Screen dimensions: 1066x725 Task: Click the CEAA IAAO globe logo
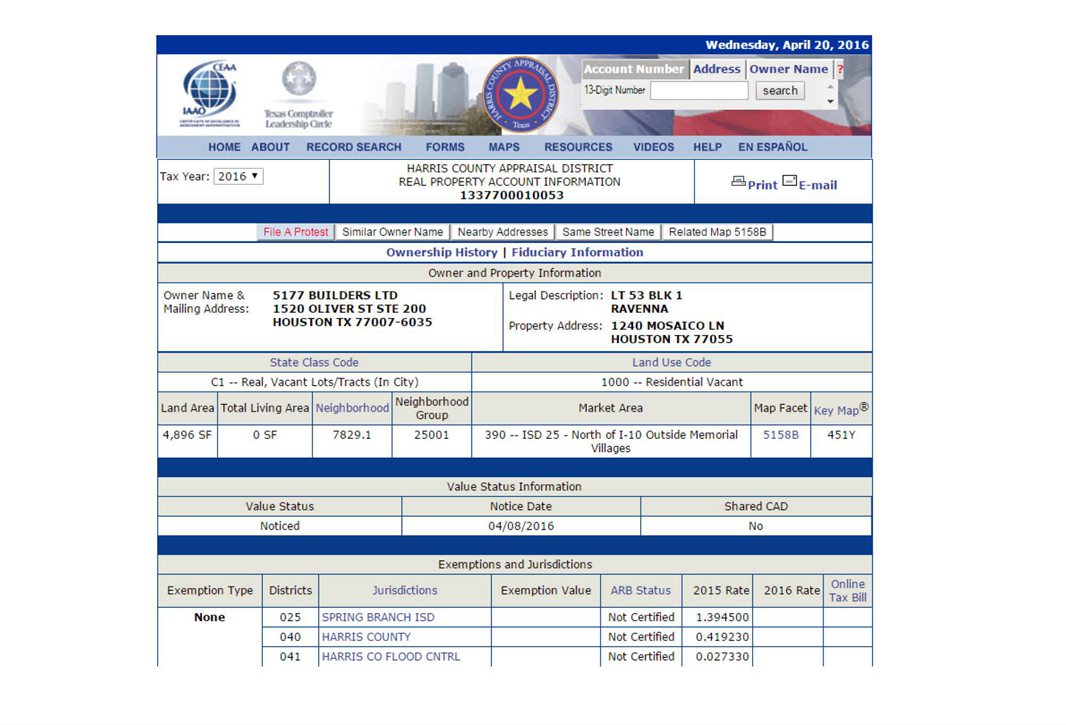tap(209, 93)
